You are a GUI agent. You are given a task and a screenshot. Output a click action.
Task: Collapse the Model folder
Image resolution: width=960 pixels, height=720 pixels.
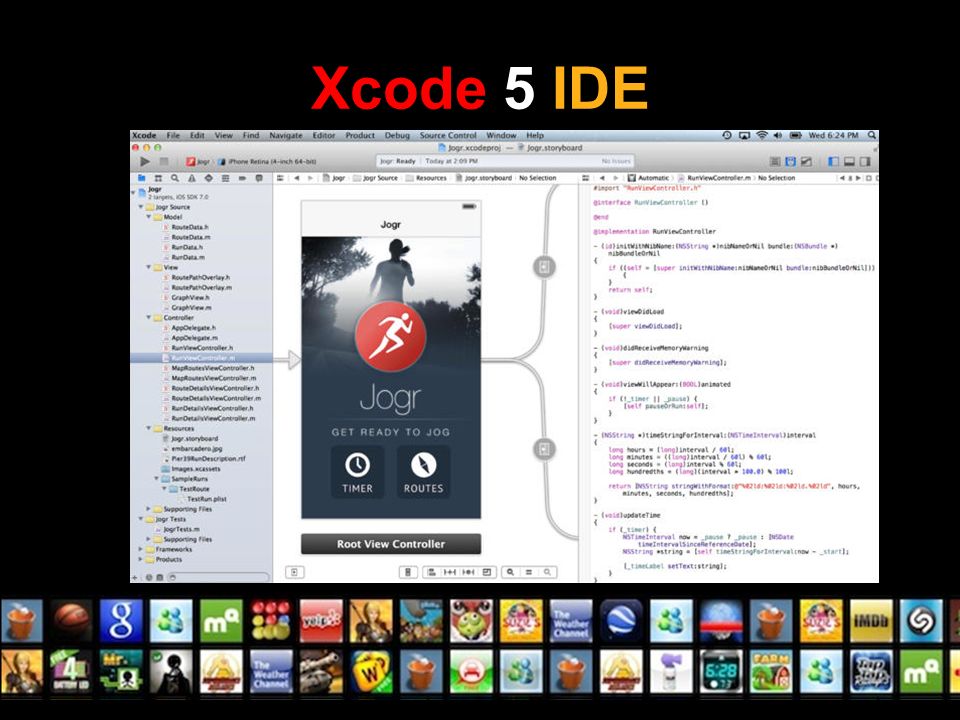(149, 217)
